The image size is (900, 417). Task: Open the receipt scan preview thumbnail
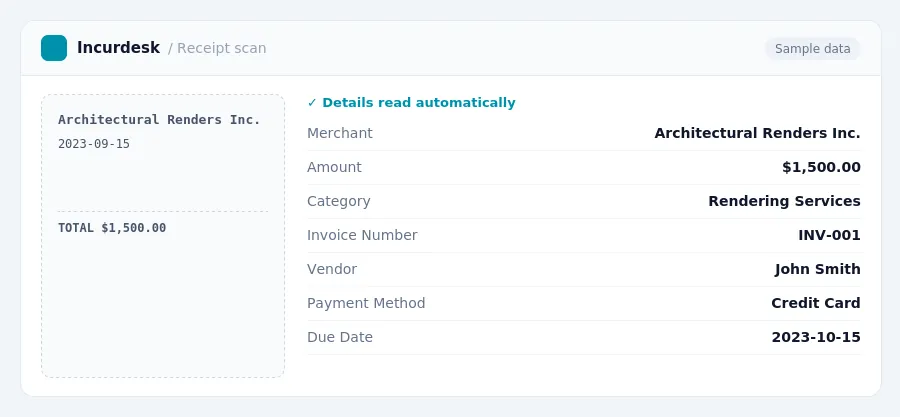[163, 236]
